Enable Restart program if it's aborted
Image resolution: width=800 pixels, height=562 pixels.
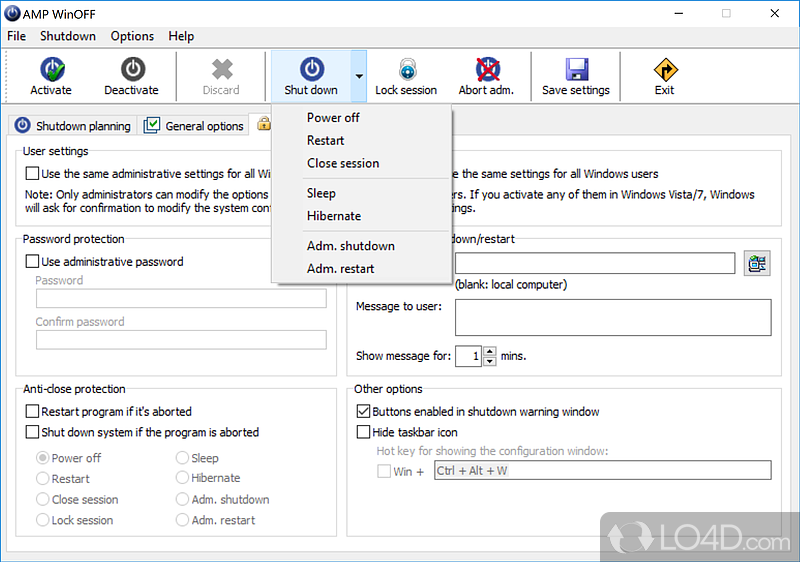pos(32,411)
